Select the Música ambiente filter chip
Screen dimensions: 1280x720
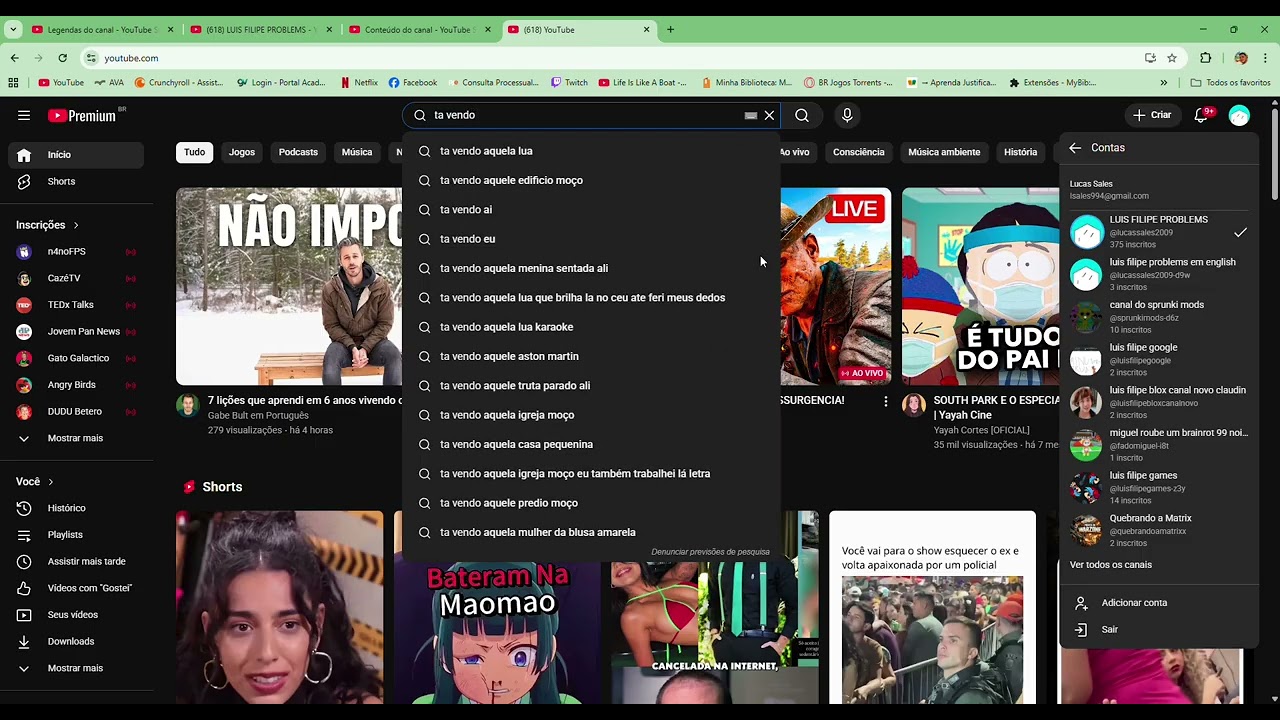coord(944,152)
